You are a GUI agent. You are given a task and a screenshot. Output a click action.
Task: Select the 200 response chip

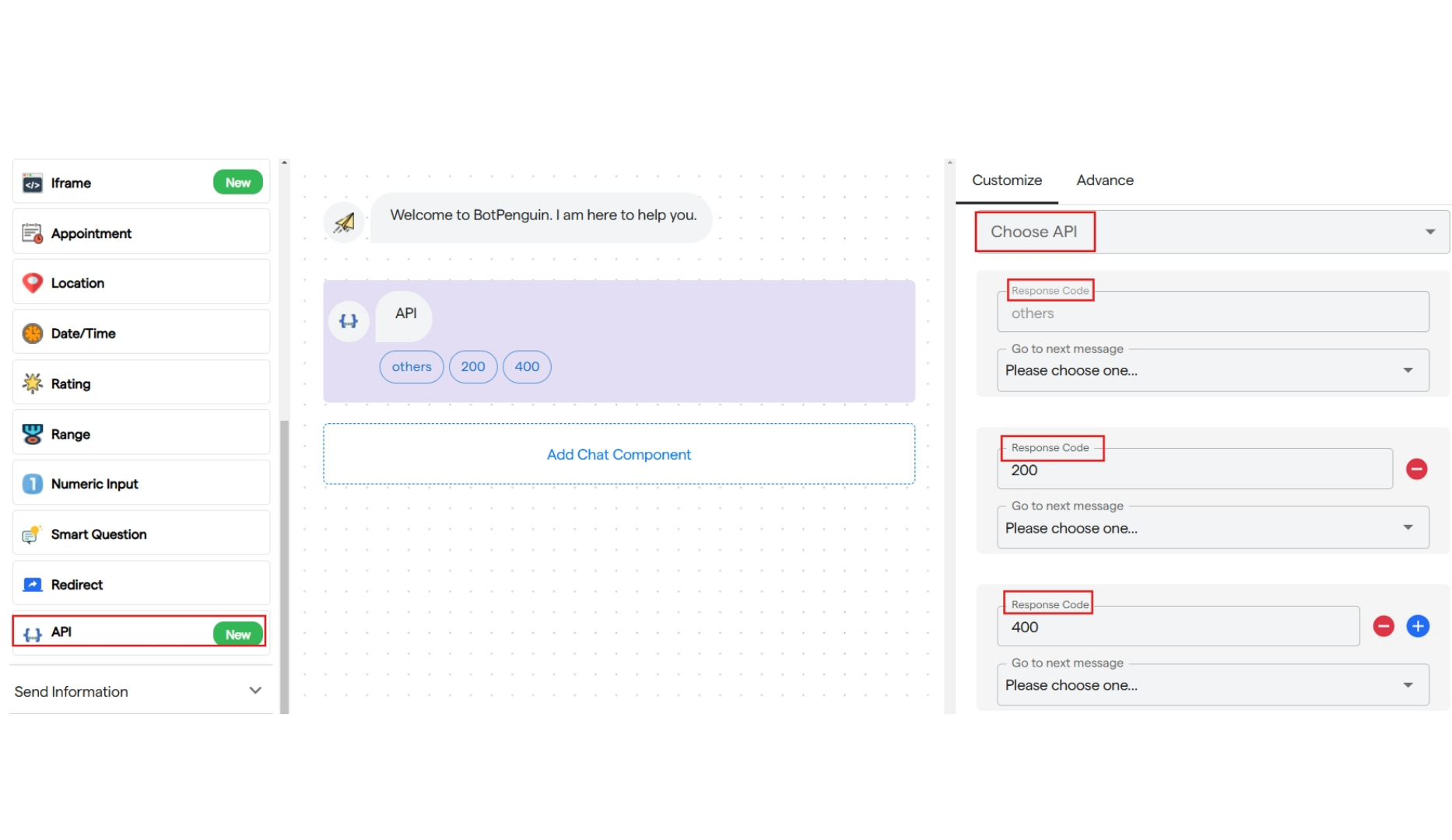coord(472,367)
